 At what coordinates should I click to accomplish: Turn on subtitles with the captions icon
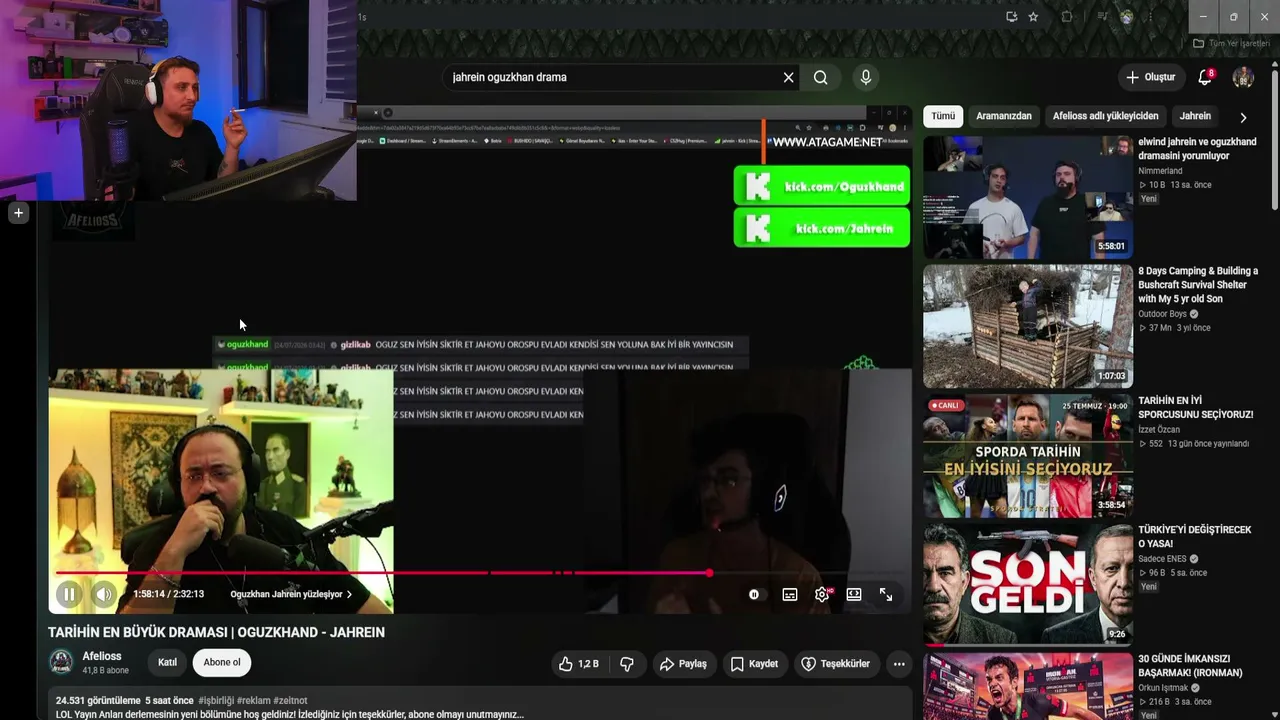(x=790, y=594)
